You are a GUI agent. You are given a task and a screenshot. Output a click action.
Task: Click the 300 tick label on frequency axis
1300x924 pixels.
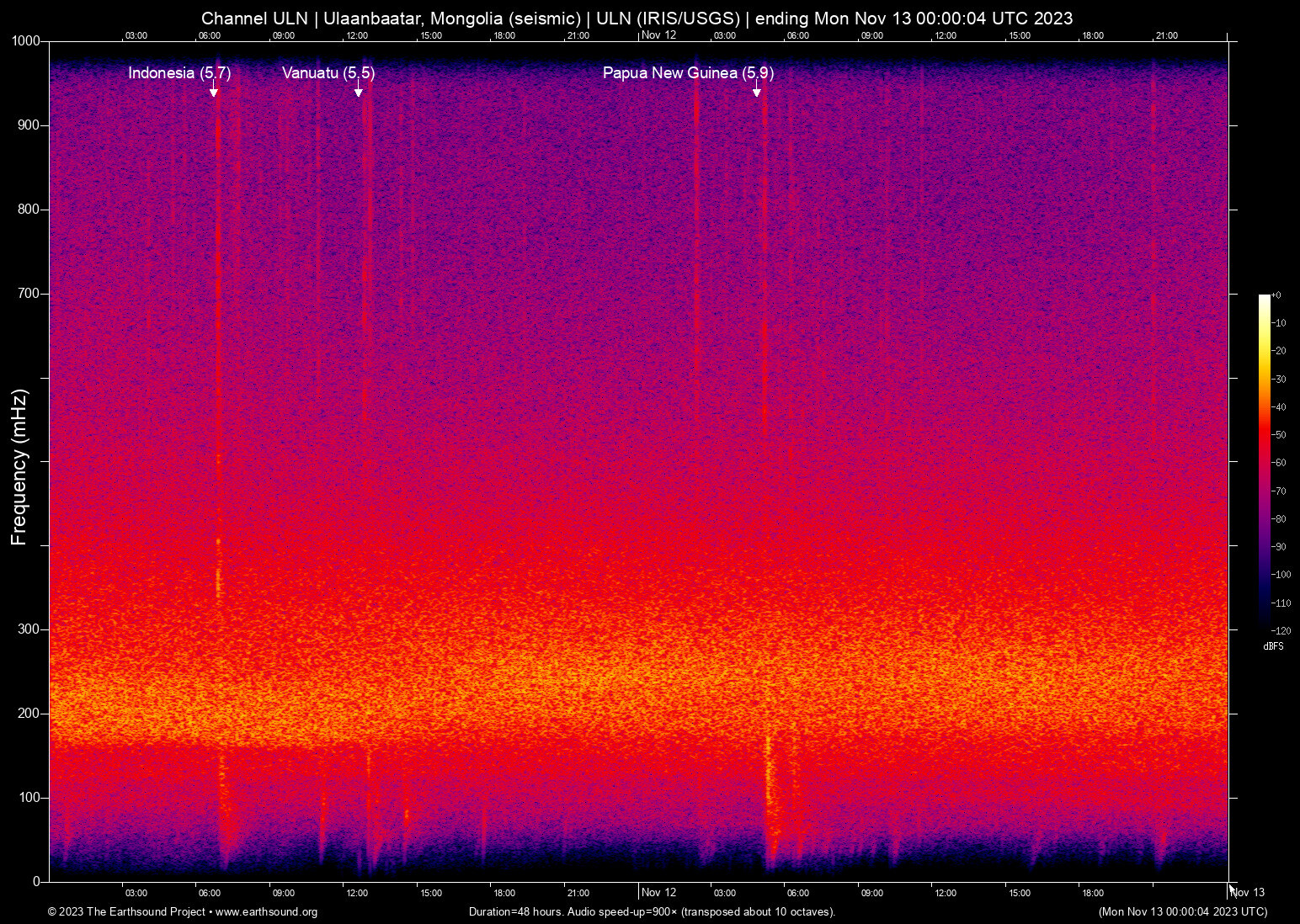click(x=29, y=629)
